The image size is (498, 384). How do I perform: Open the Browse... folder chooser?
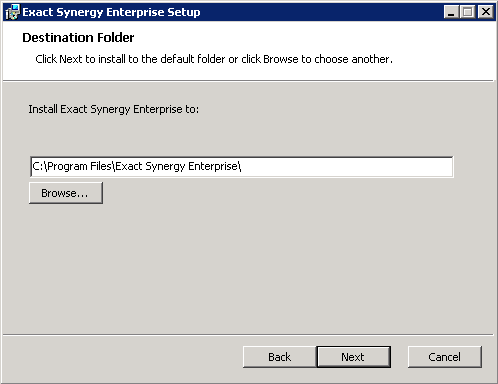66,193
